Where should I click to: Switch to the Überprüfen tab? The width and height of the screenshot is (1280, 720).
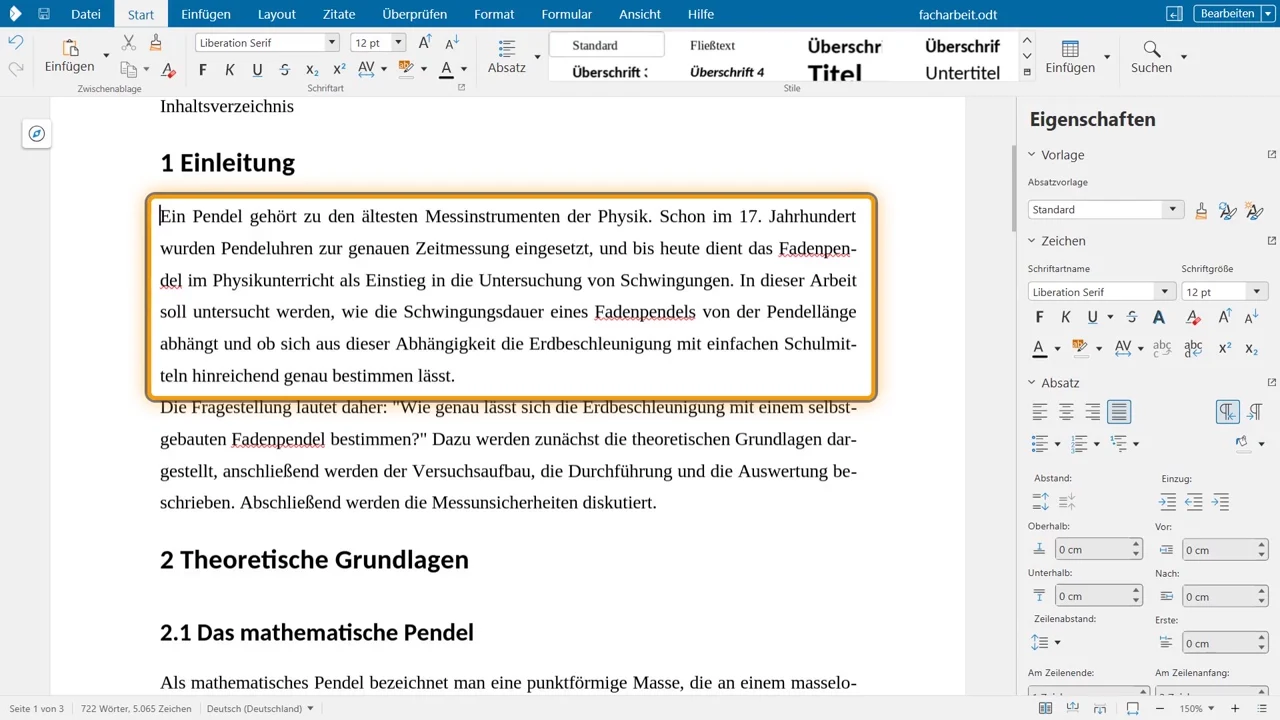pos(415,14)
